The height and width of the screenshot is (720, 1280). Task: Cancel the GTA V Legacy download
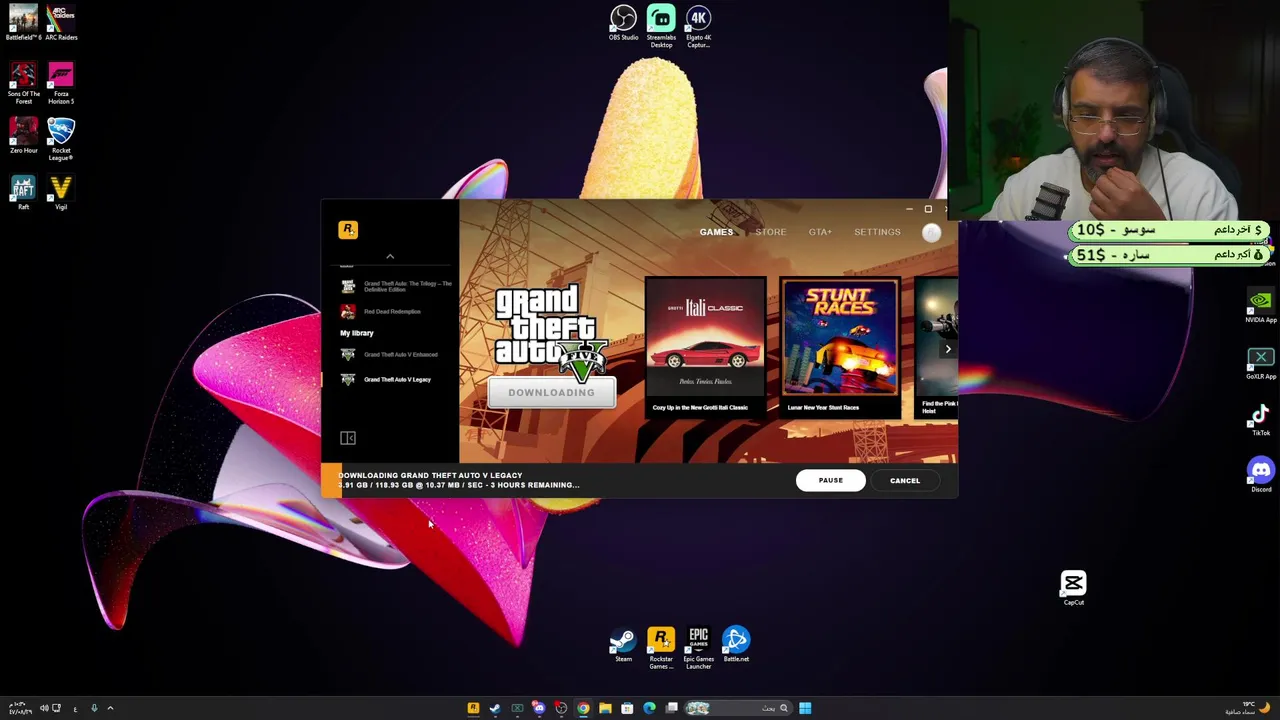pos(905,481)
